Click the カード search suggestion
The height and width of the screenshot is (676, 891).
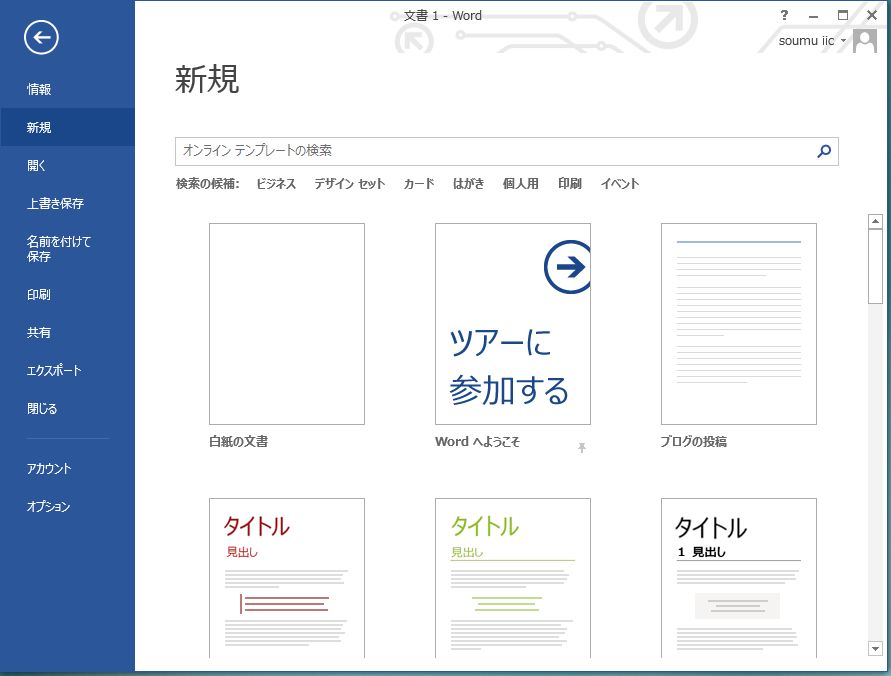419,183
